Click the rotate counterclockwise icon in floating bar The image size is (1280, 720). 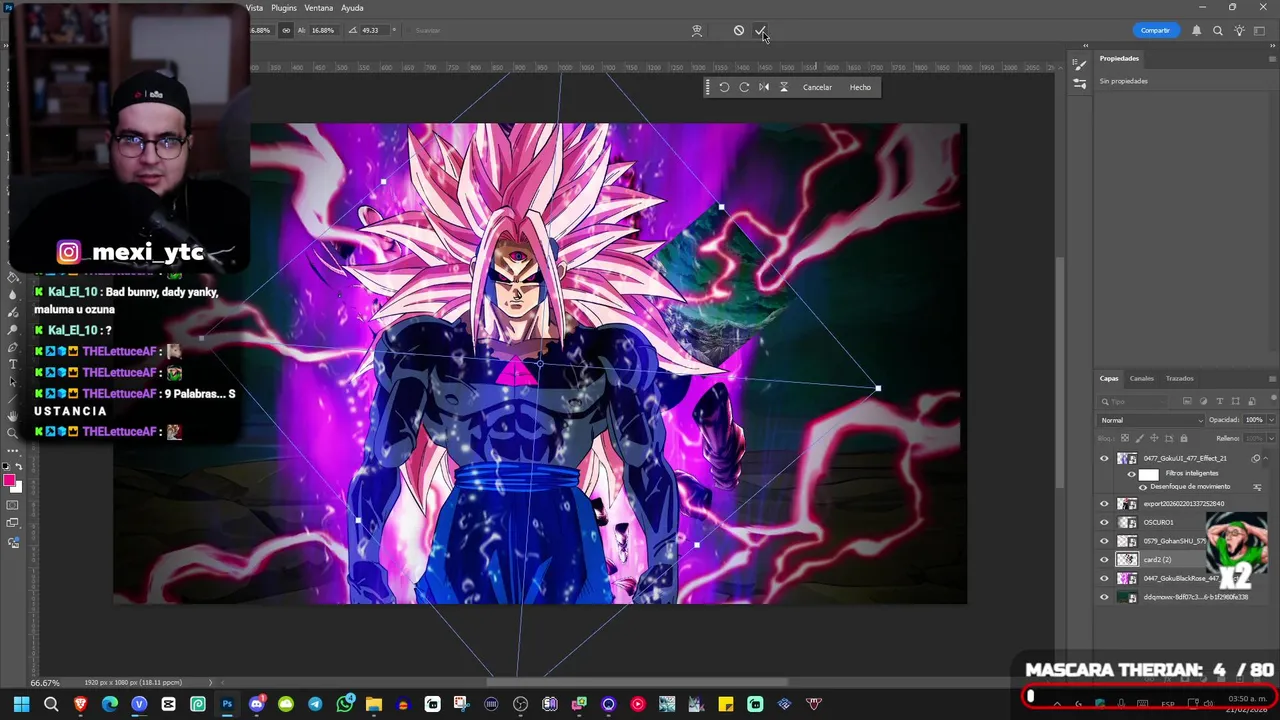pos(724,87)
